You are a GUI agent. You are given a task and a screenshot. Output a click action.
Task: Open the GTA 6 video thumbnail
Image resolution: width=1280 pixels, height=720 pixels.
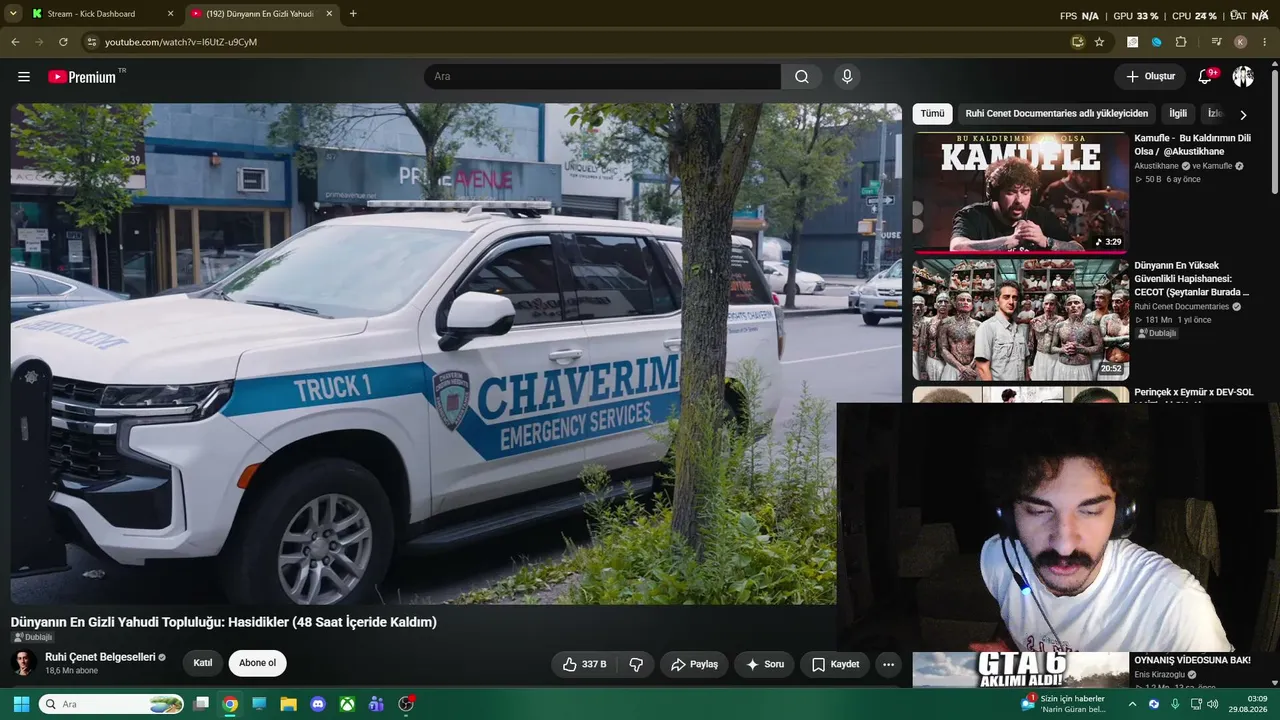(x=1020, y=670)
